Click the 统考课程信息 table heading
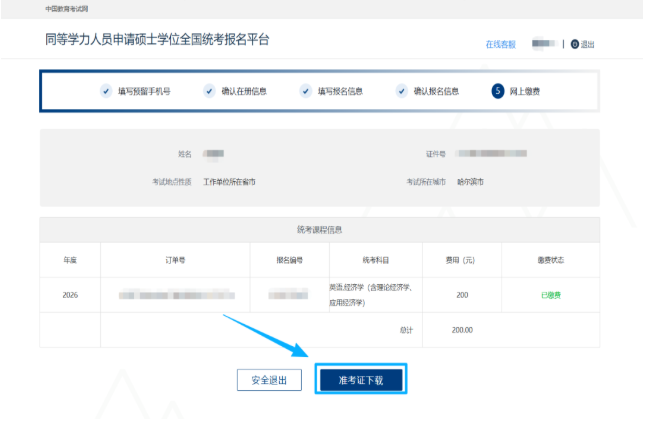Image resolution: width=645 pixels, height=429 pixels. point(320,230)
